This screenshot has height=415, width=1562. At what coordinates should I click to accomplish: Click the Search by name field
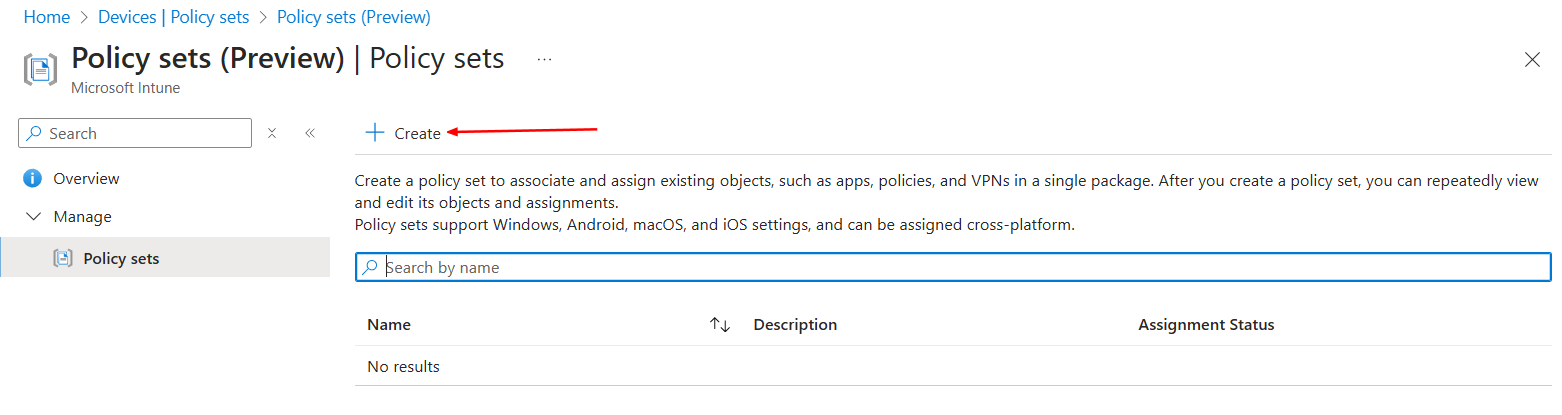click(x=953, y=267)
